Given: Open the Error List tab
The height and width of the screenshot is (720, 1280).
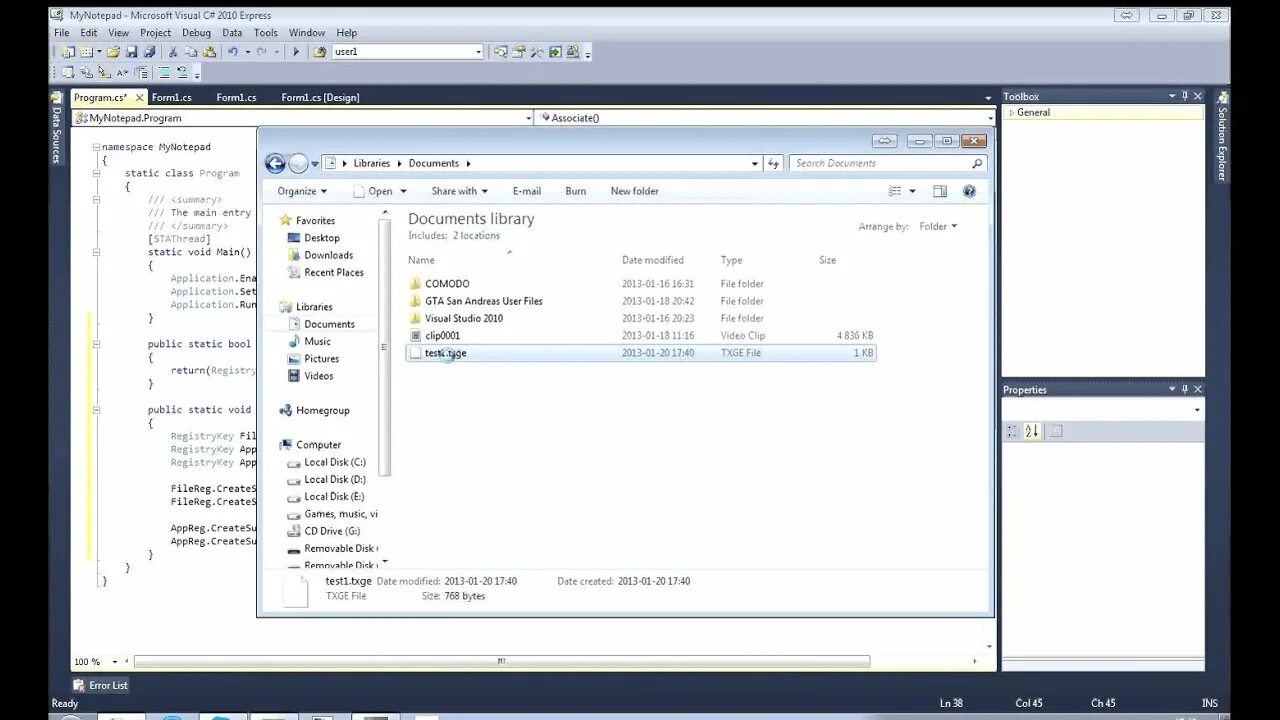Looking at the screenshot, I should pos(101,685).
